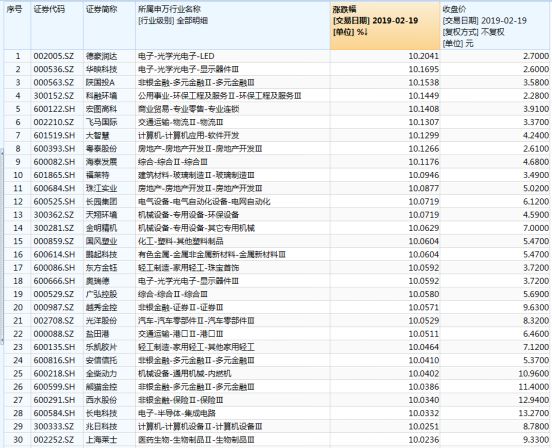
Task: Select stock code 600135.SH
Action: click(x=55, y=347)
